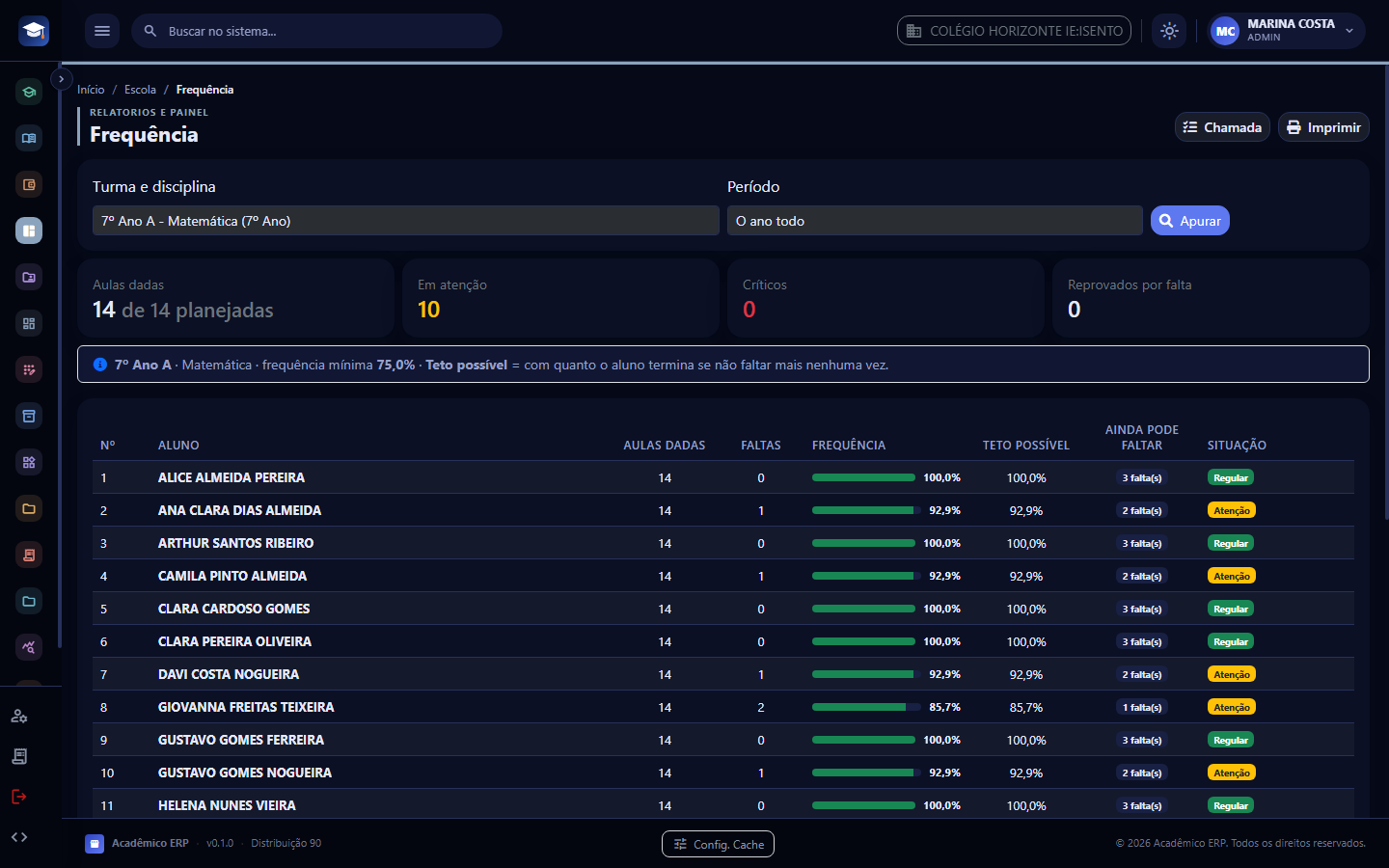
Task: Click the frequency bar for Alice Almeida Pereira
Action: (x=863, y=477)
